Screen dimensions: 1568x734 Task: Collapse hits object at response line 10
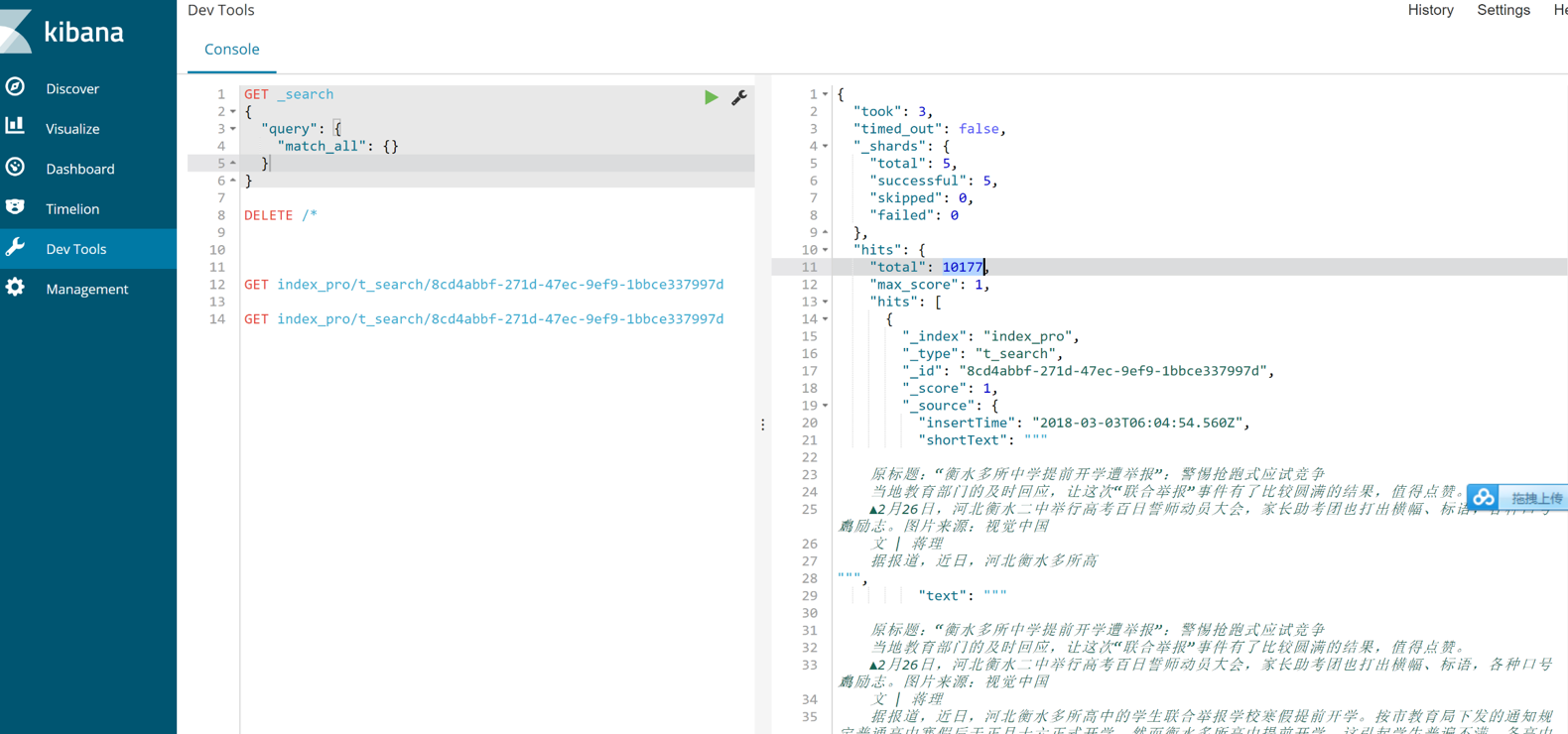(x=825, y=250)
